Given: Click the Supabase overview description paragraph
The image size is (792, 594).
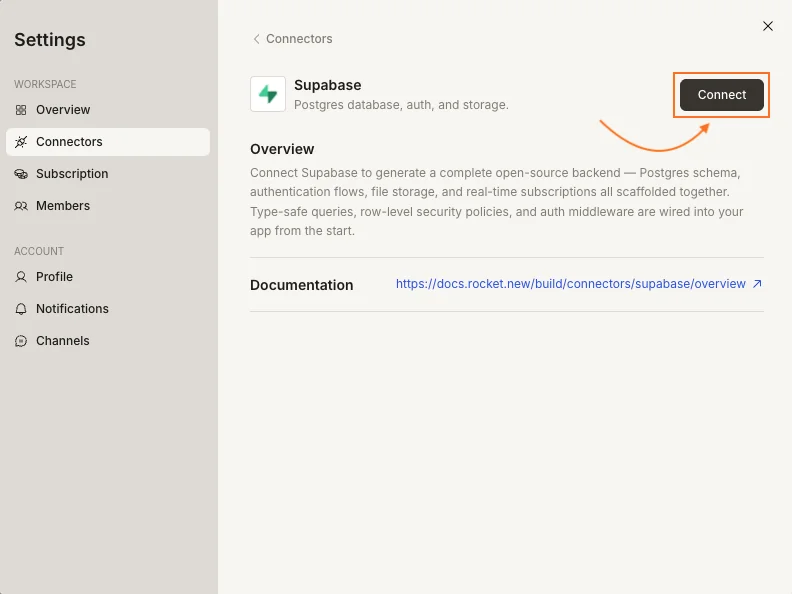Looking at the screenshot, I should 497,202.
